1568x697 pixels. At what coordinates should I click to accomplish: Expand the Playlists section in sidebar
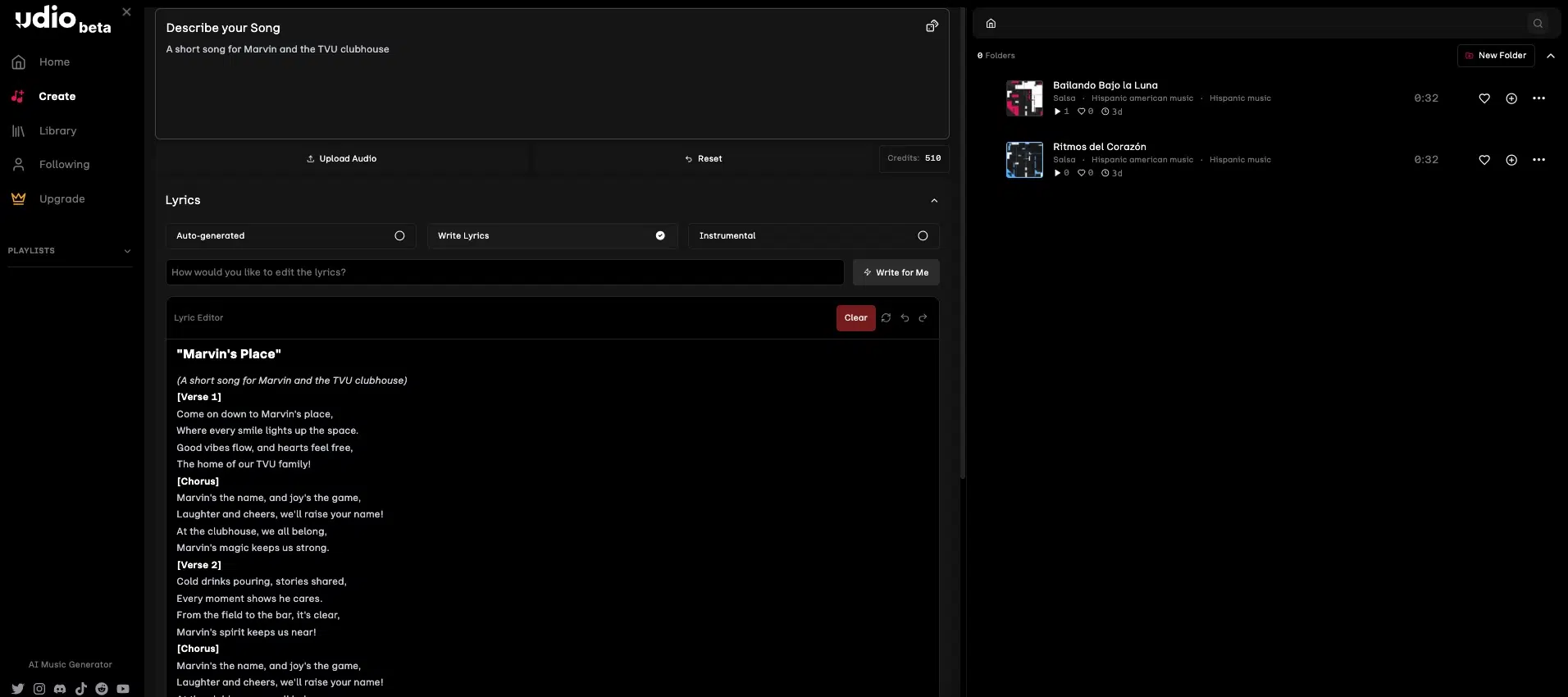[x=127, y=251]
